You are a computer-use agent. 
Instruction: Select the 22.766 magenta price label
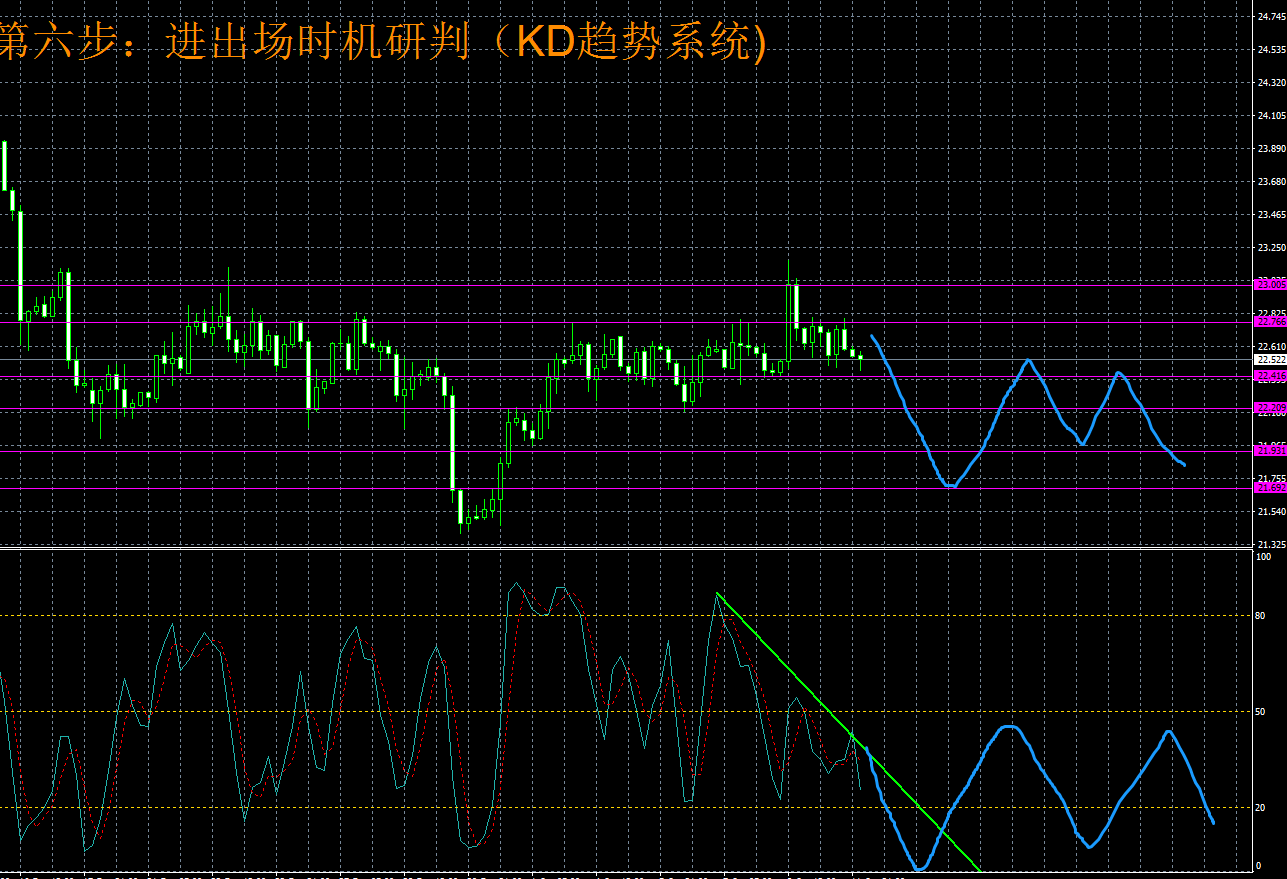(1270, 322)
